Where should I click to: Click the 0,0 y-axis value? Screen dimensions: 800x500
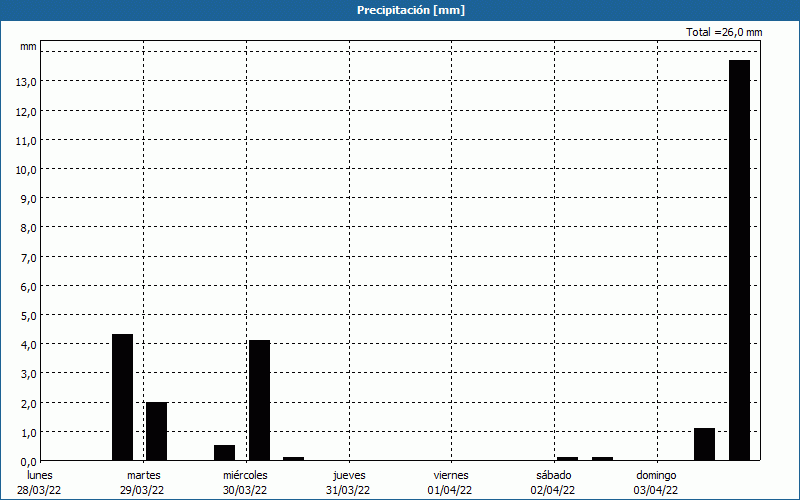(29, 461)
